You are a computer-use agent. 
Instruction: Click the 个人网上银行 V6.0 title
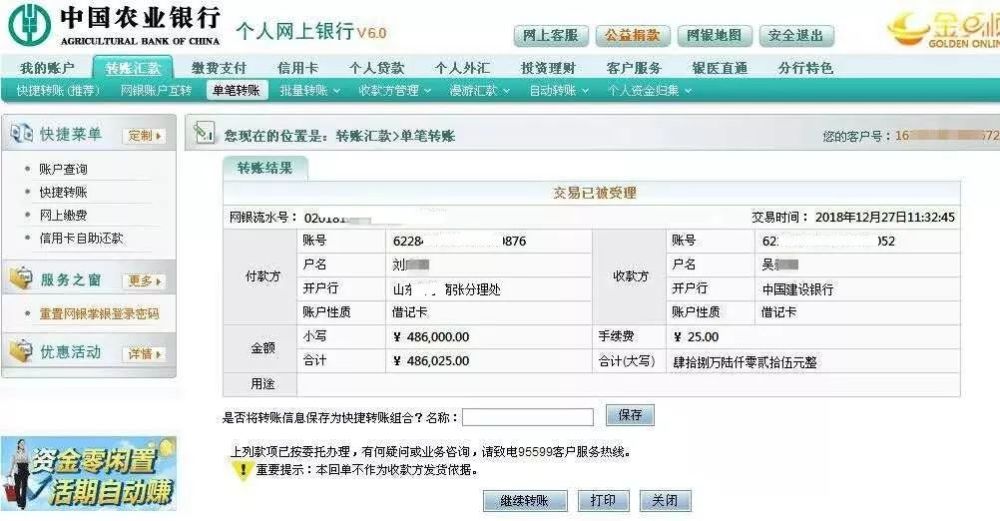(x=311, y=31)
